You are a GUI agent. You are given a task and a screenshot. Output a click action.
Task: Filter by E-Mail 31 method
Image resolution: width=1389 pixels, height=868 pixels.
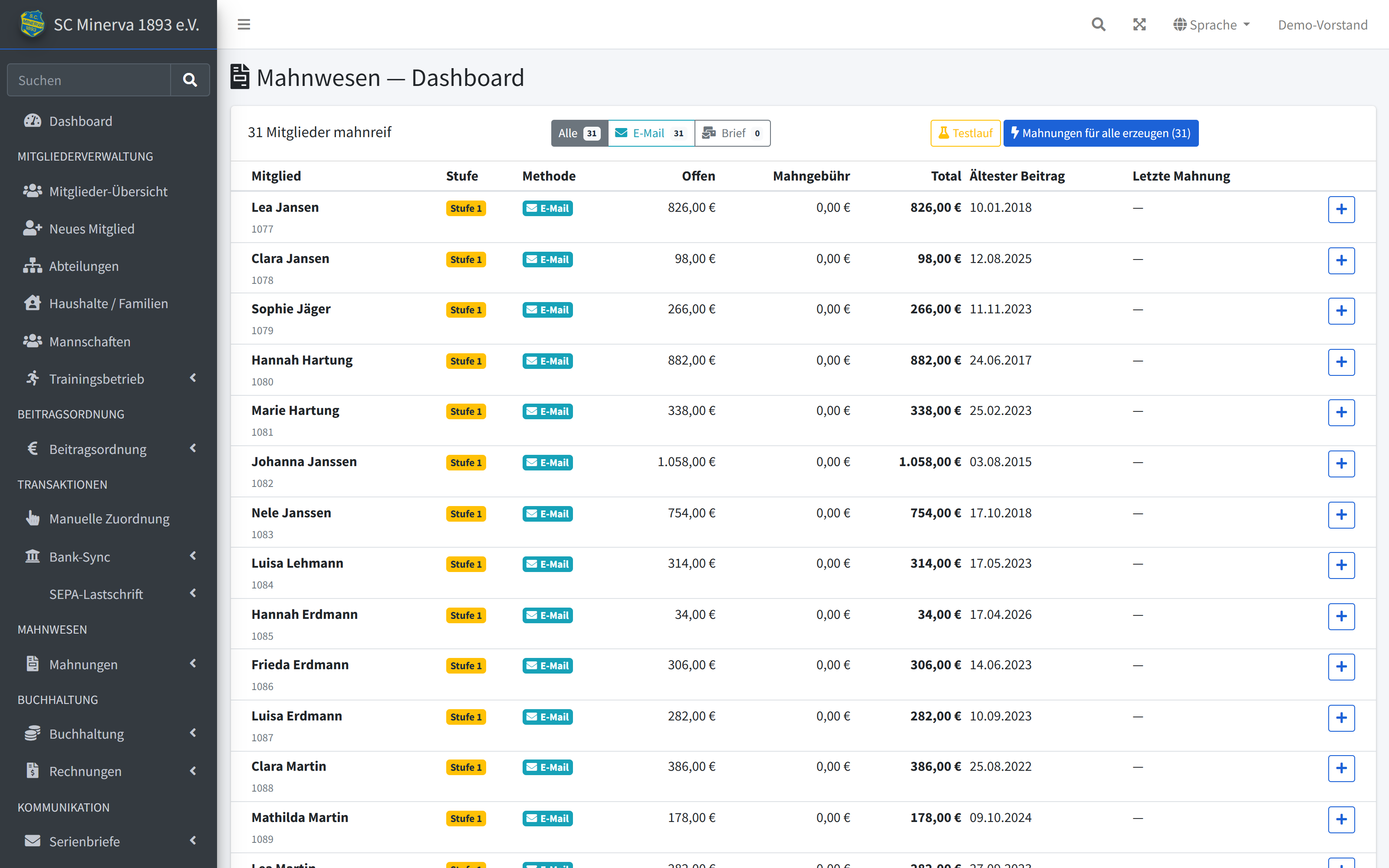coord(651,133)
